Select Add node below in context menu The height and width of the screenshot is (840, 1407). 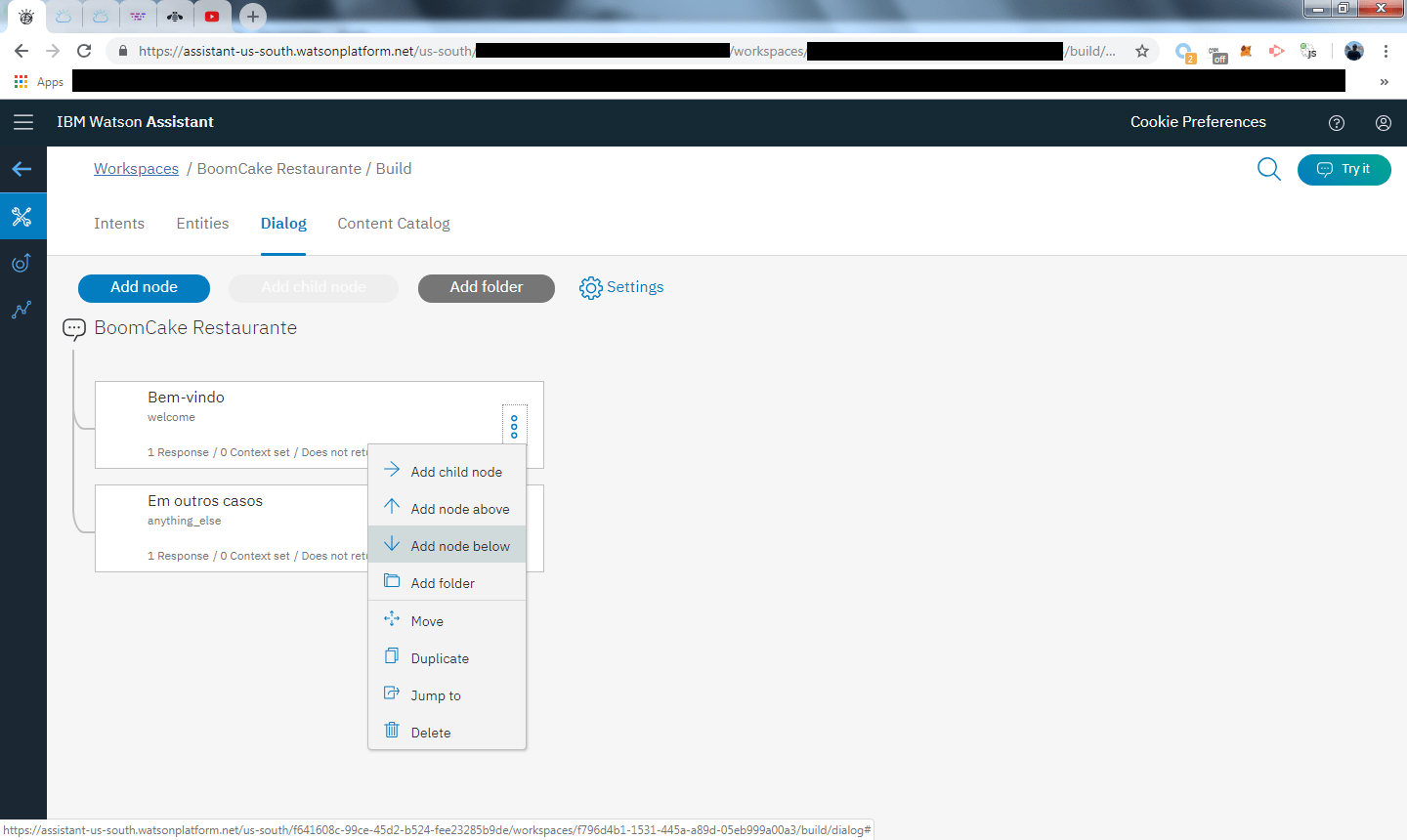pyautogui.click(x=448, y=545)
